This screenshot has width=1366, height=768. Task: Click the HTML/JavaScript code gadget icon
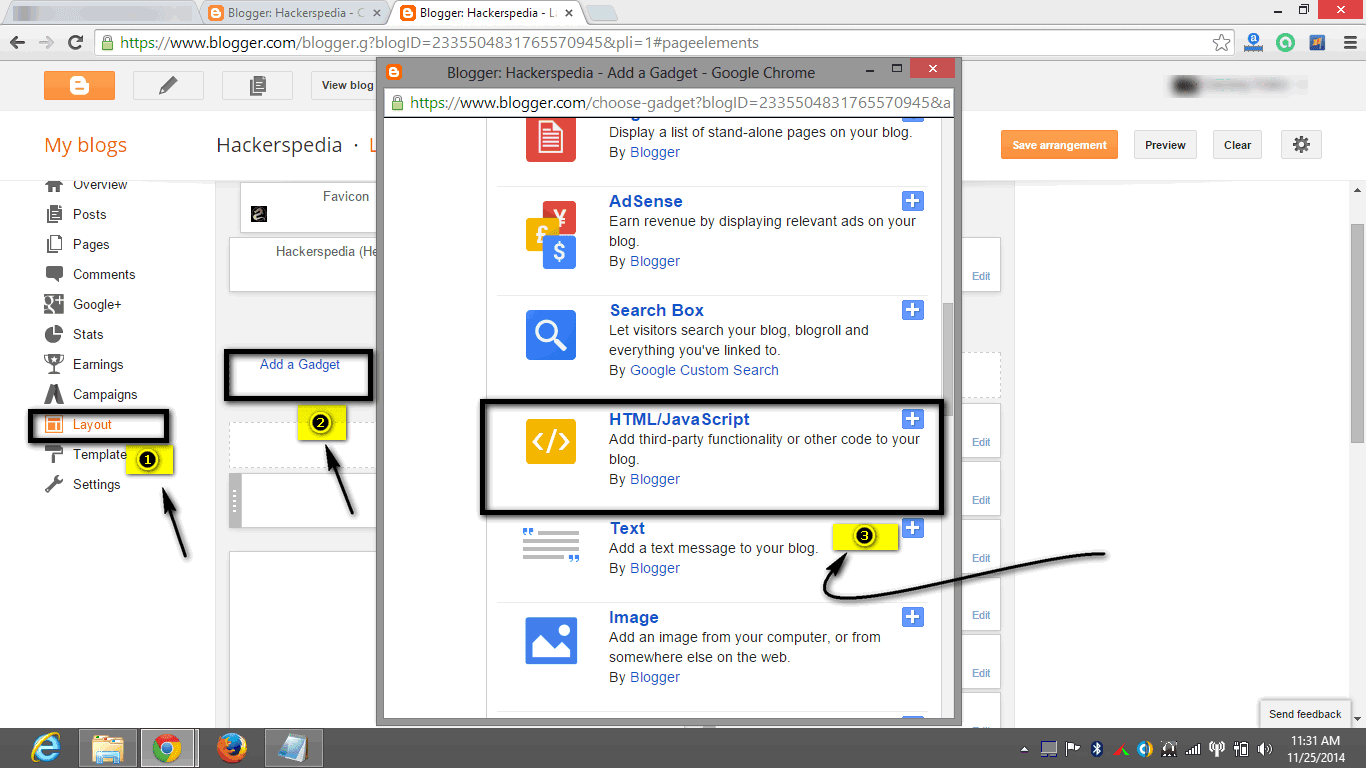(x=551, y=442)
